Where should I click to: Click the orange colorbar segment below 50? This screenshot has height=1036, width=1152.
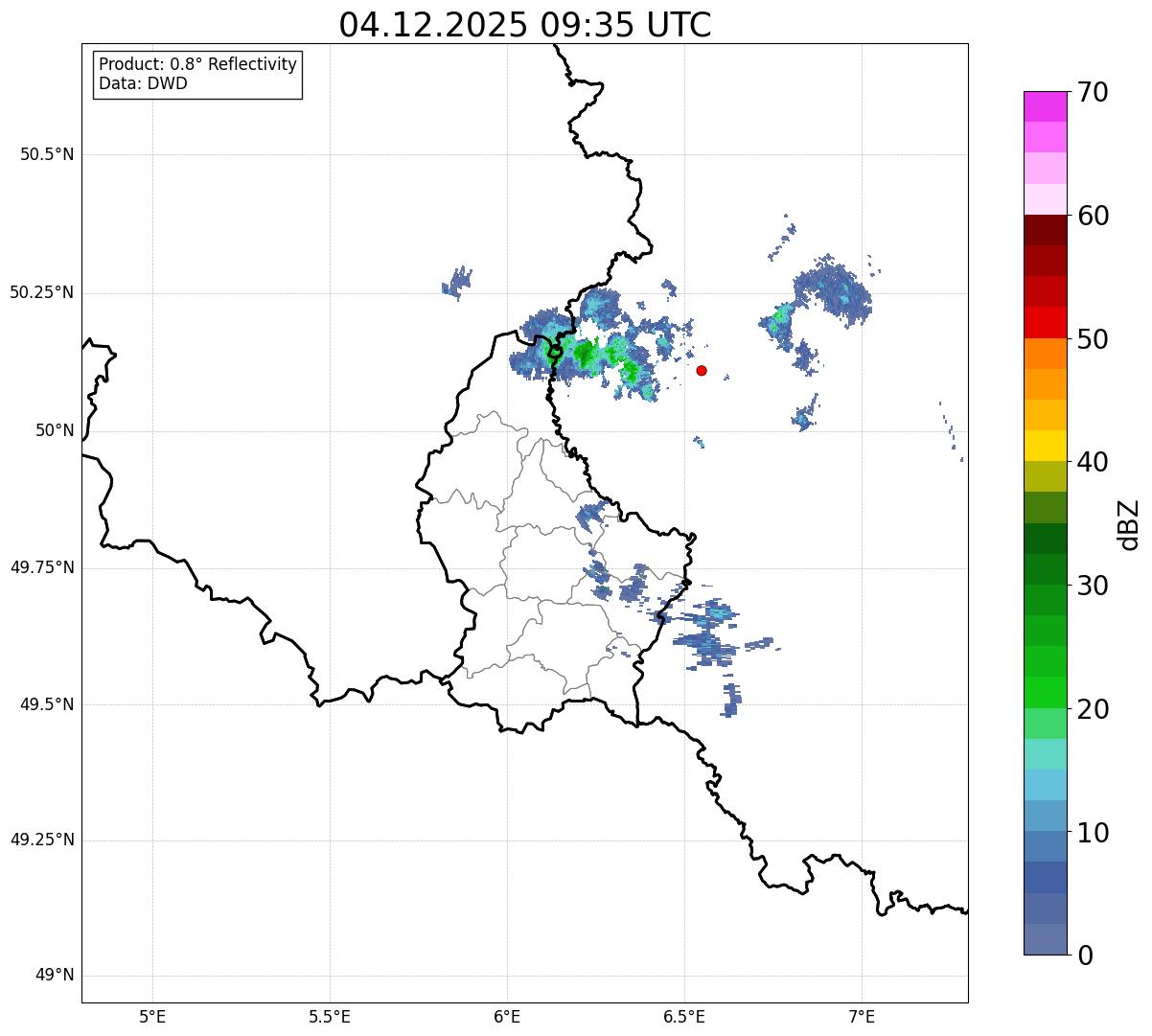(1045, 354)
